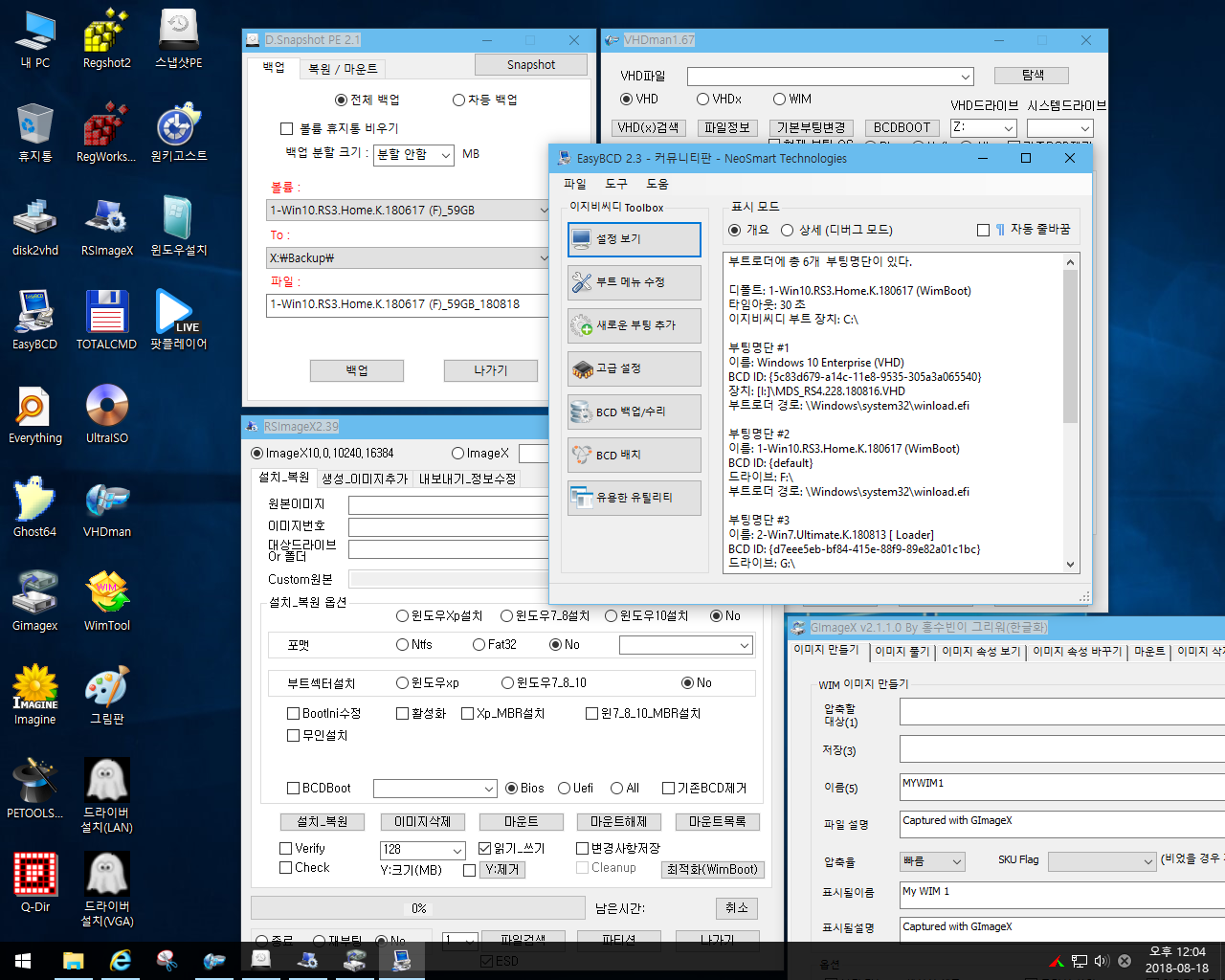The image size is (1225, 980).
Task: Click the 백업 button in D.Snapshot PE
Action: pyautogui.click(x=357, y=370)
